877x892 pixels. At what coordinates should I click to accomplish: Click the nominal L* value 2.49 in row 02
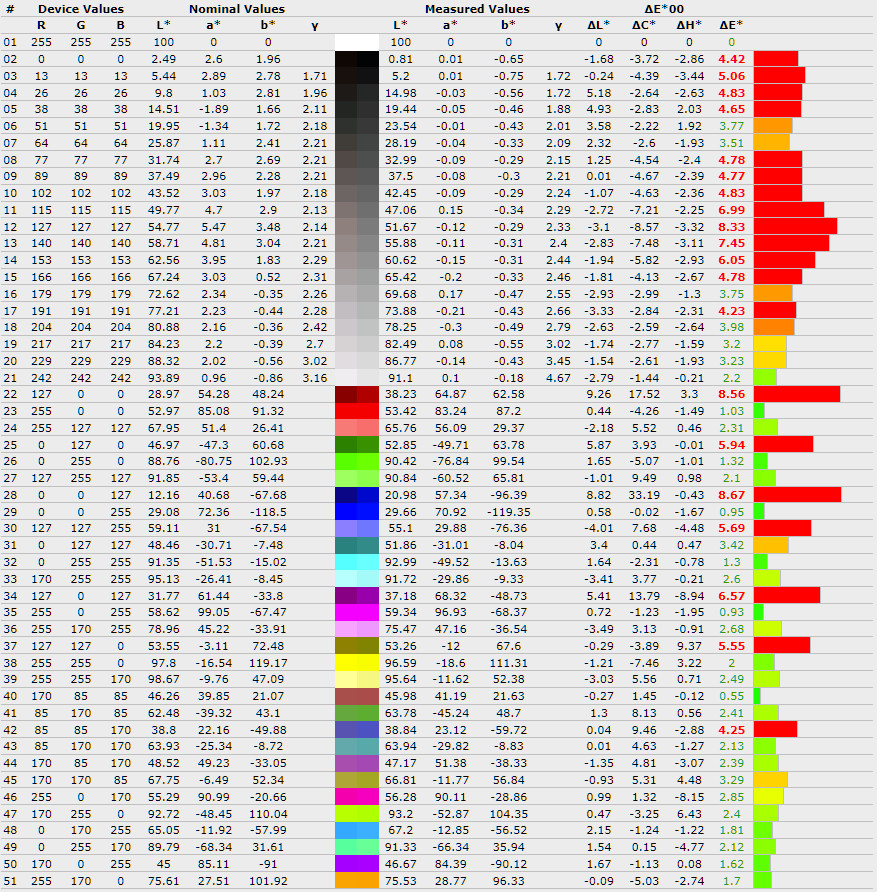[163, 59]
